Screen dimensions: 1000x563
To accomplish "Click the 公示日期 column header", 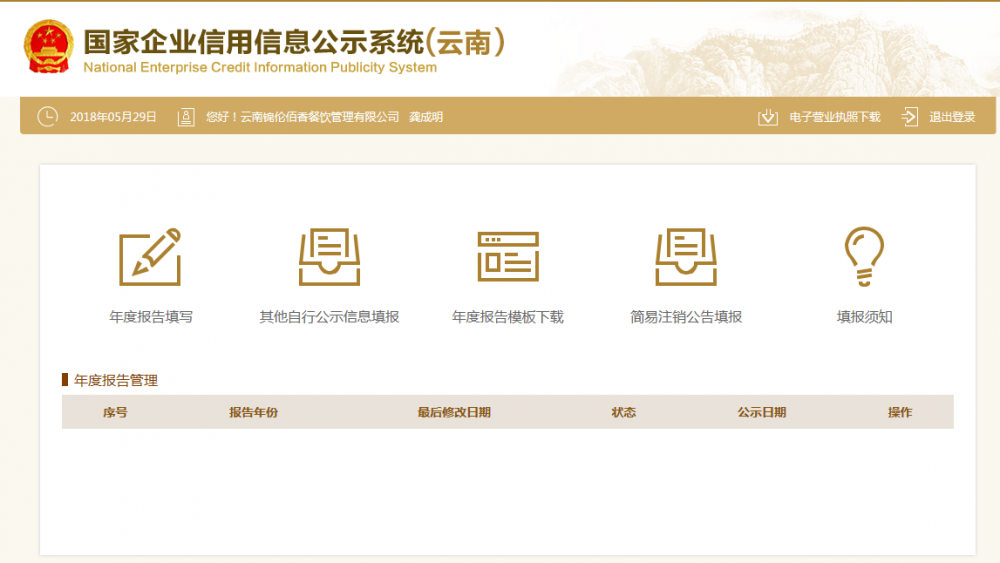I will tap(761, 413).
